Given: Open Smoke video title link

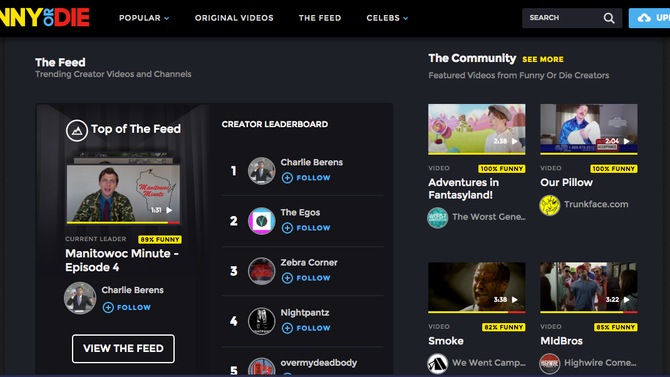Looking at the screenshot, I should 446,341.
